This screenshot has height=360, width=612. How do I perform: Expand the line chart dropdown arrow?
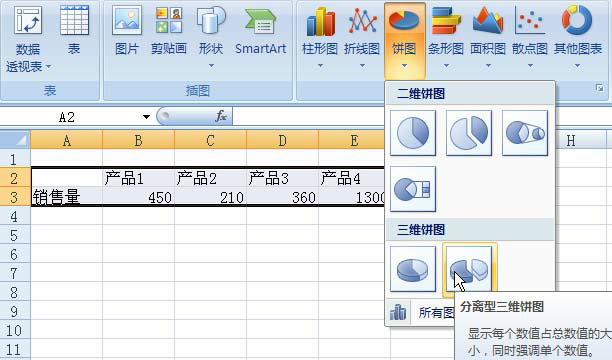[x=362, y=66]
